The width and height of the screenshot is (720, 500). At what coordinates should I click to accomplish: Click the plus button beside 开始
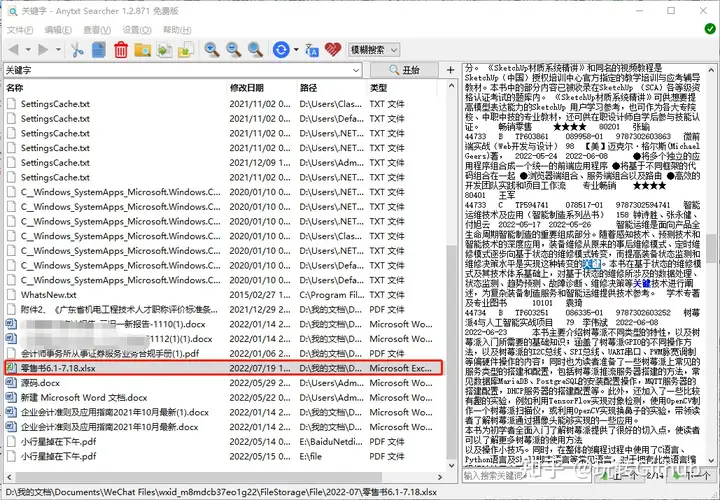(450, 70)
